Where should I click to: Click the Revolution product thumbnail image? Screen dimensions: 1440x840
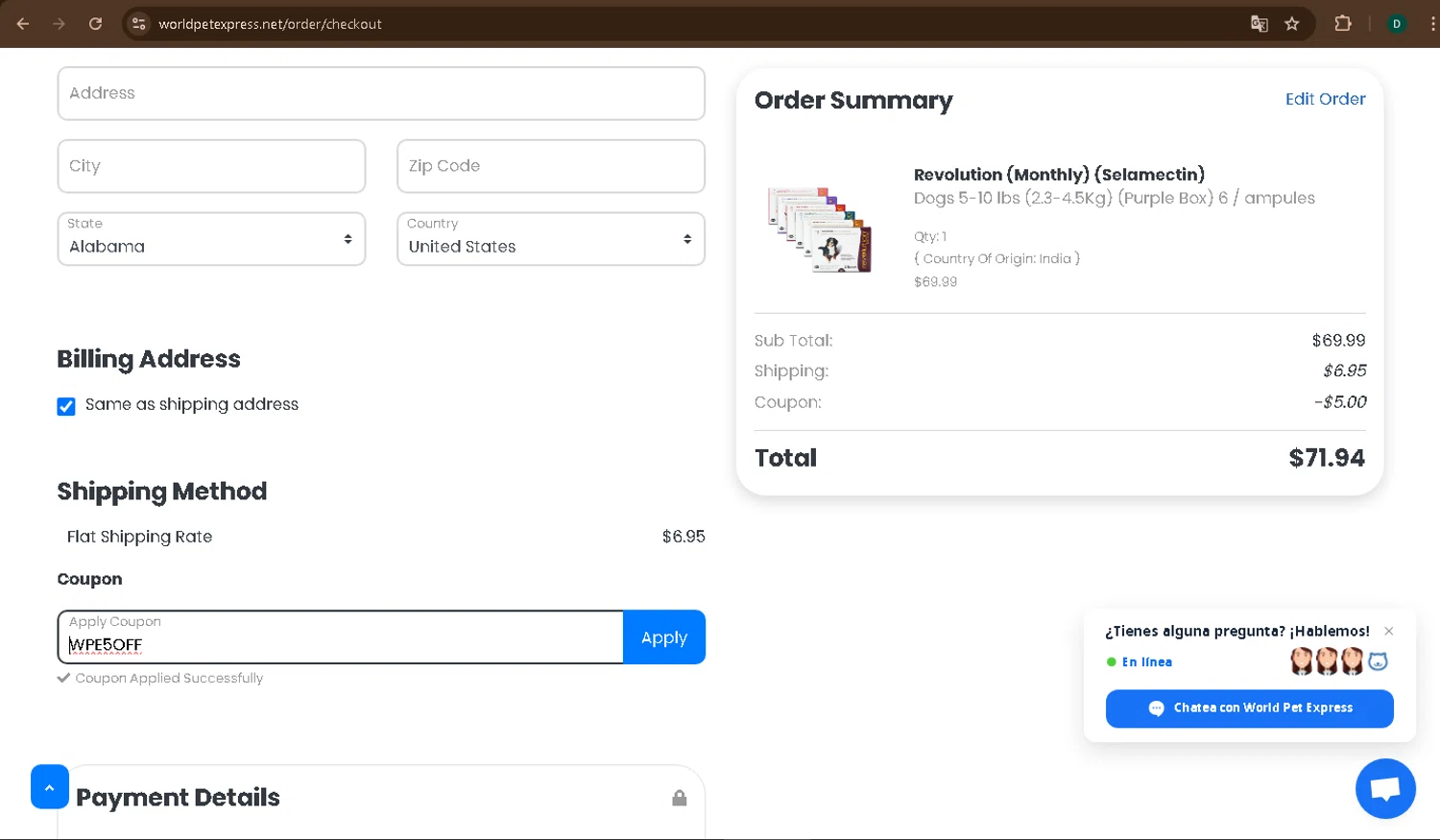[820, 228]
